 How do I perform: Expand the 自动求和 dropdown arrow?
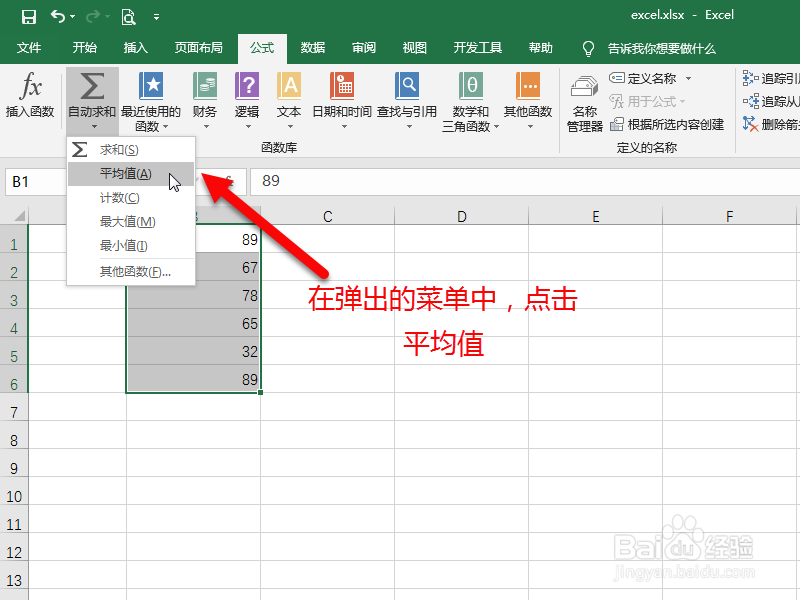(x=94, y=127)
